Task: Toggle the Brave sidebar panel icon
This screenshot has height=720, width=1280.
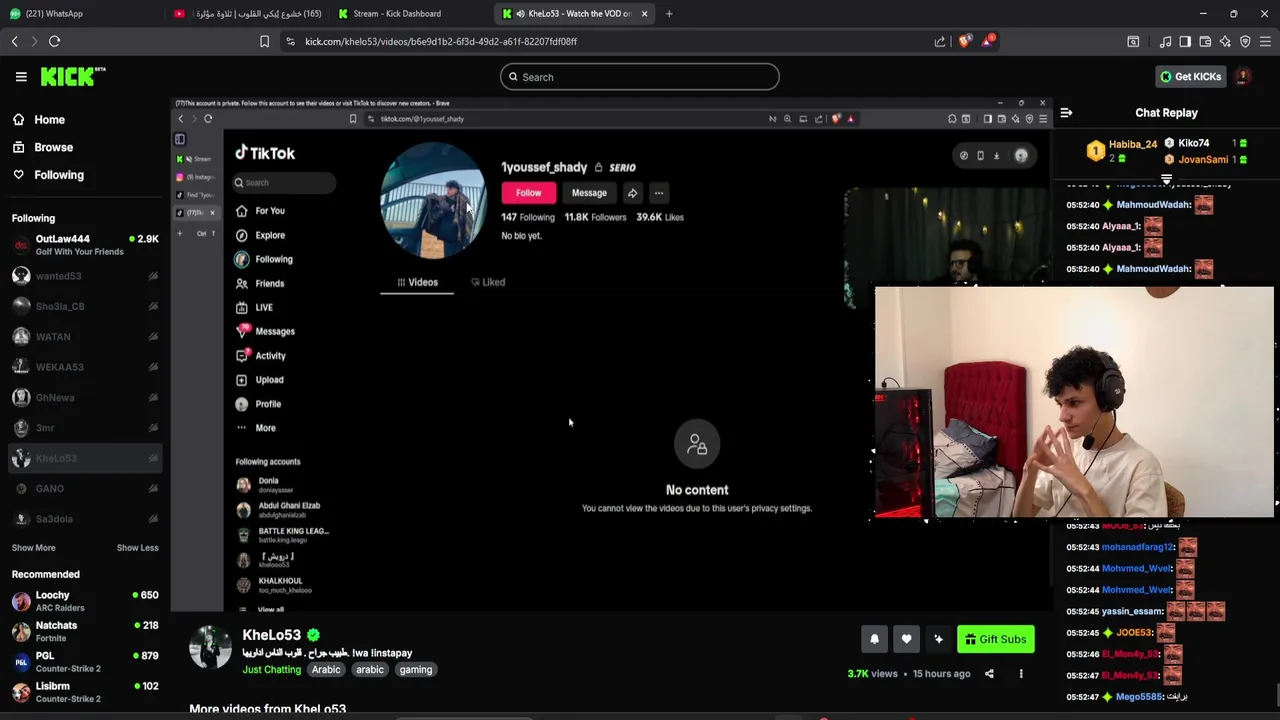Action: point(1185,41)
